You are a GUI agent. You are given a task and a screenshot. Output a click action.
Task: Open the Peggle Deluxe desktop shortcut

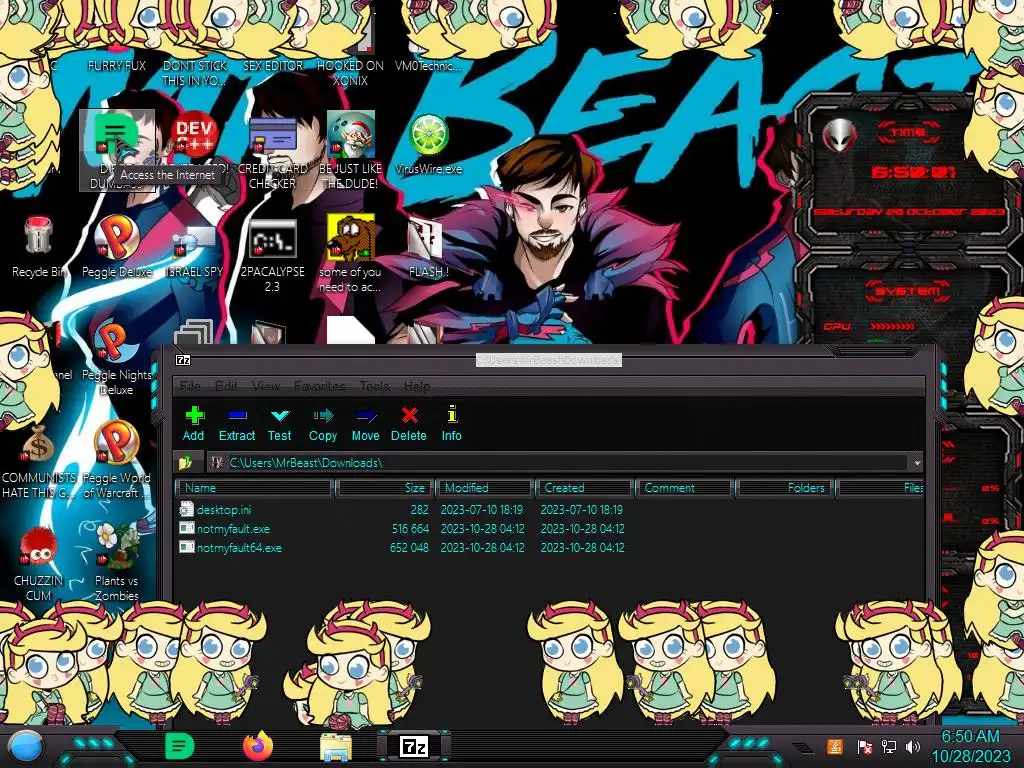[x=116, y=247]
